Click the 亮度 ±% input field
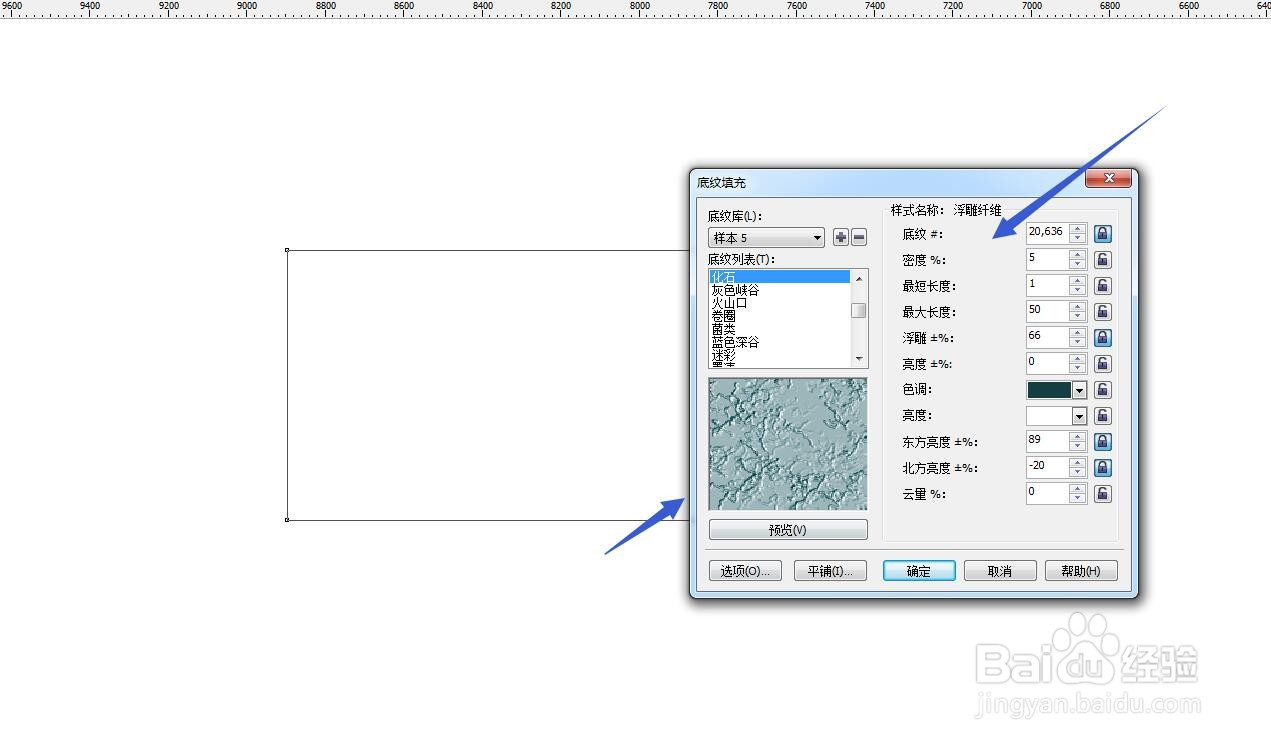The width and height of the screenshot is (1271, 748). tap(1047, 363)
